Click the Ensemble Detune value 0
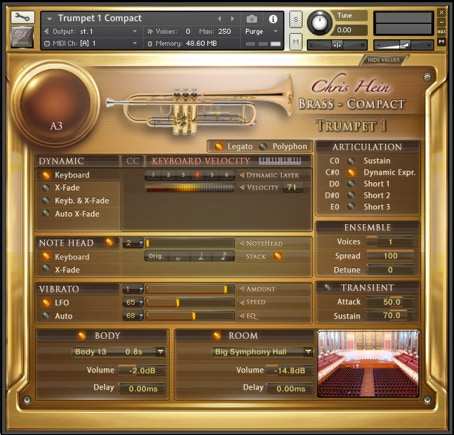The height and width of the screenshot is (435, 454). (391, 270)
